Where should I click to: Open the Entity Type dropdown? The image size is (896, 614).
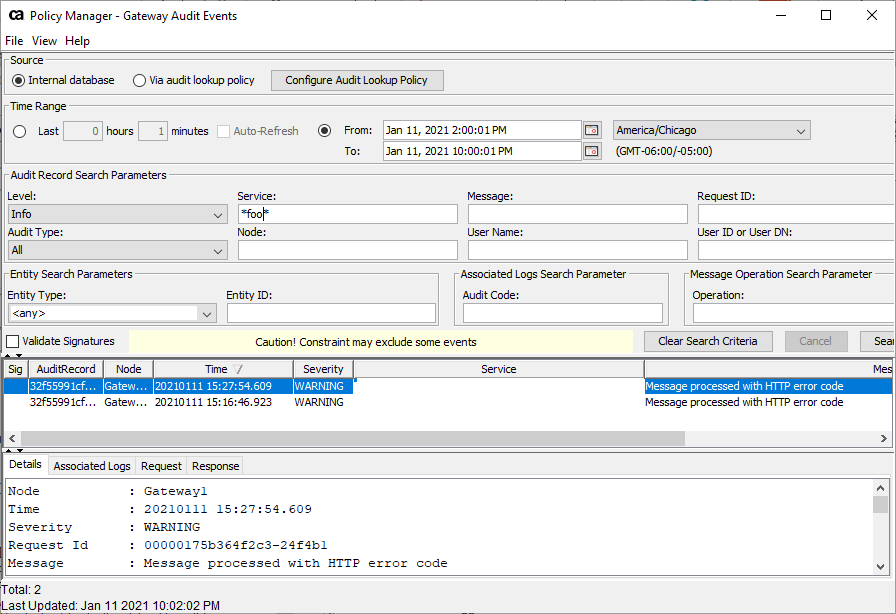(x=113, y=313)
